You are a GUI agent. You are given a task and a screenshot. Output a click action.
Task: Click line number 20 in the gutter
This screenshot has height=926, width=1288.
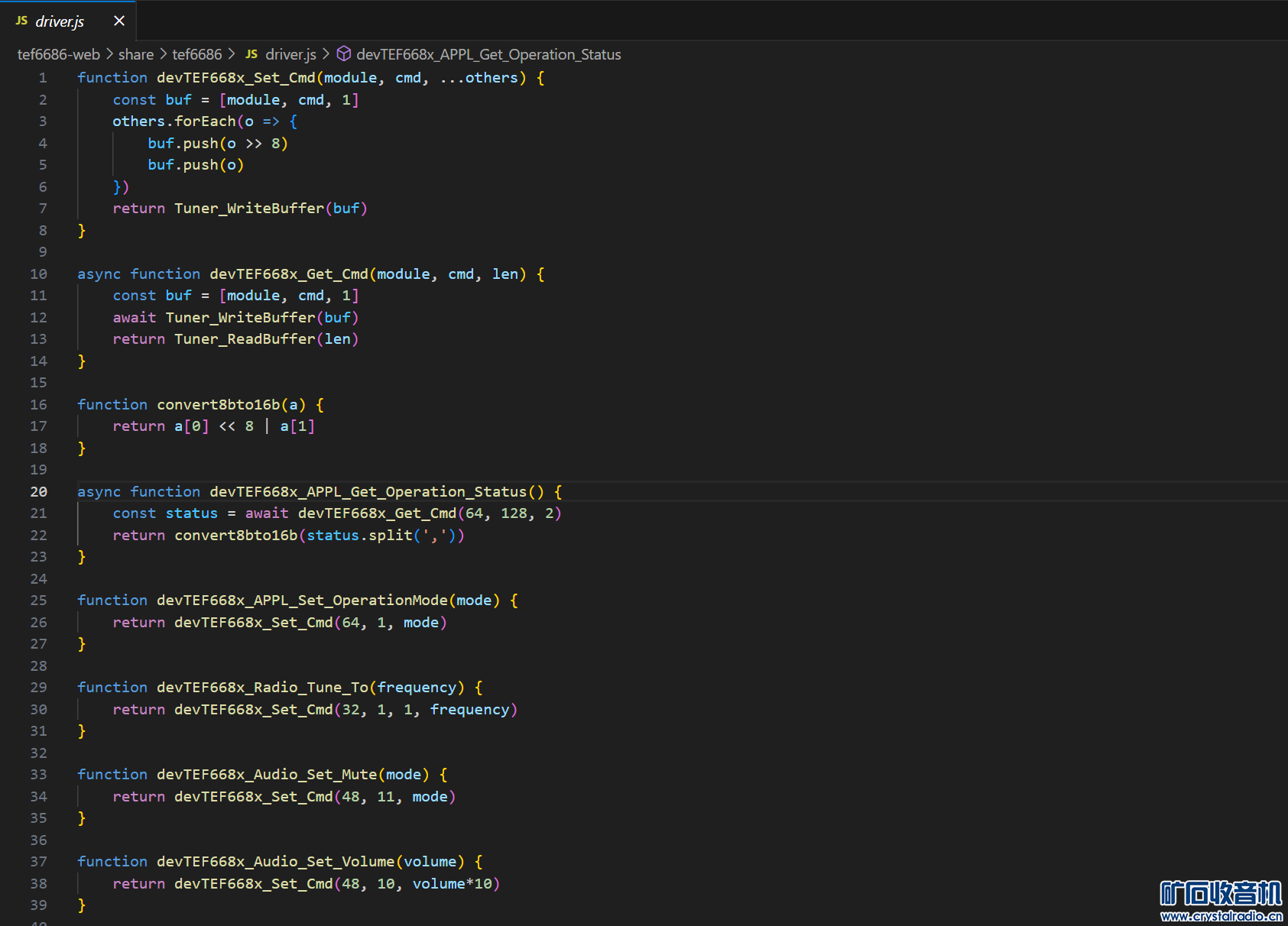[x=38, y=492]
